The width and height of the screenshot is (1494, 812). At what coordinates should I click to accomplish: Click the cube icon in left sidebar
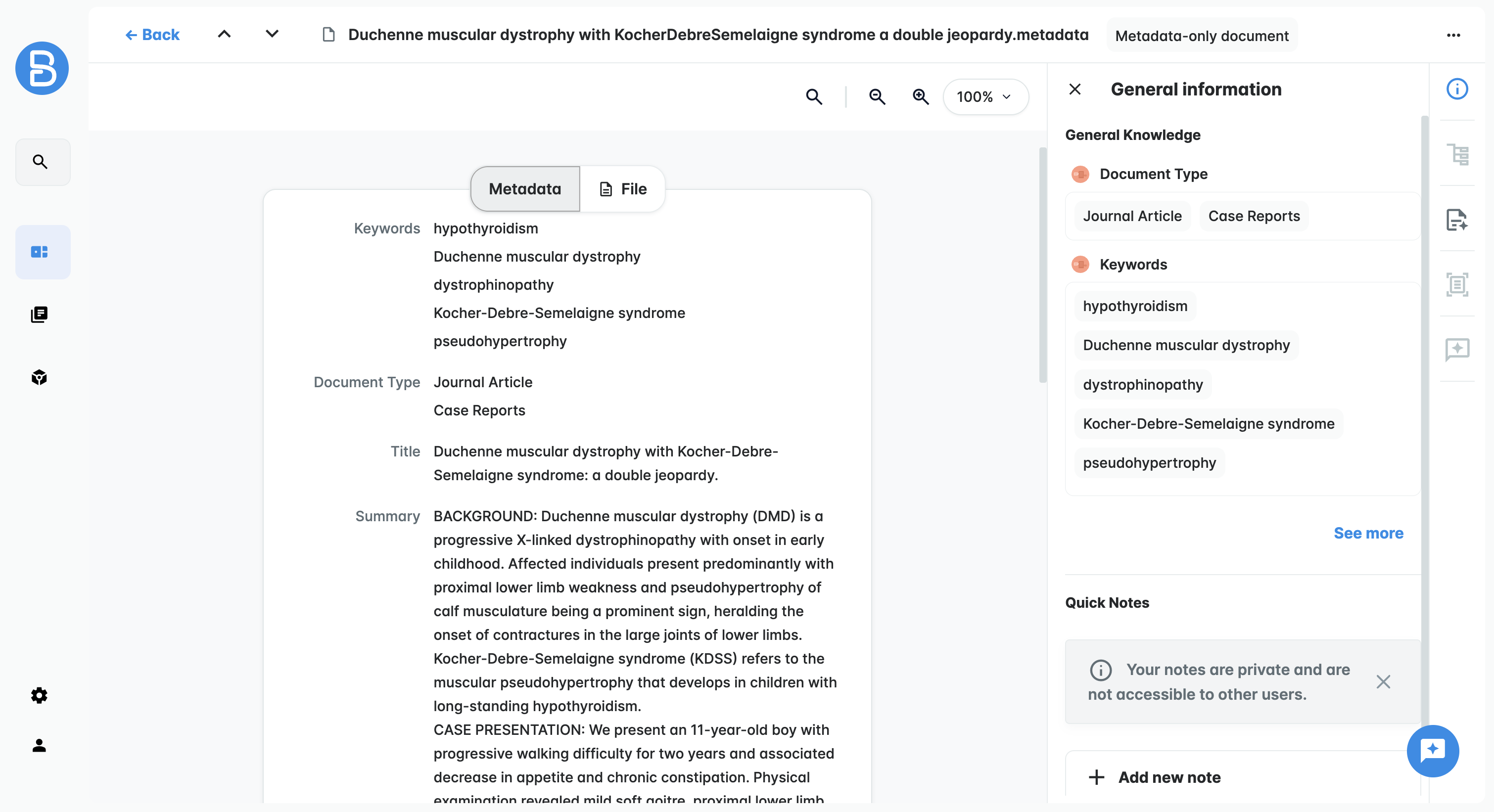[40, 377]
